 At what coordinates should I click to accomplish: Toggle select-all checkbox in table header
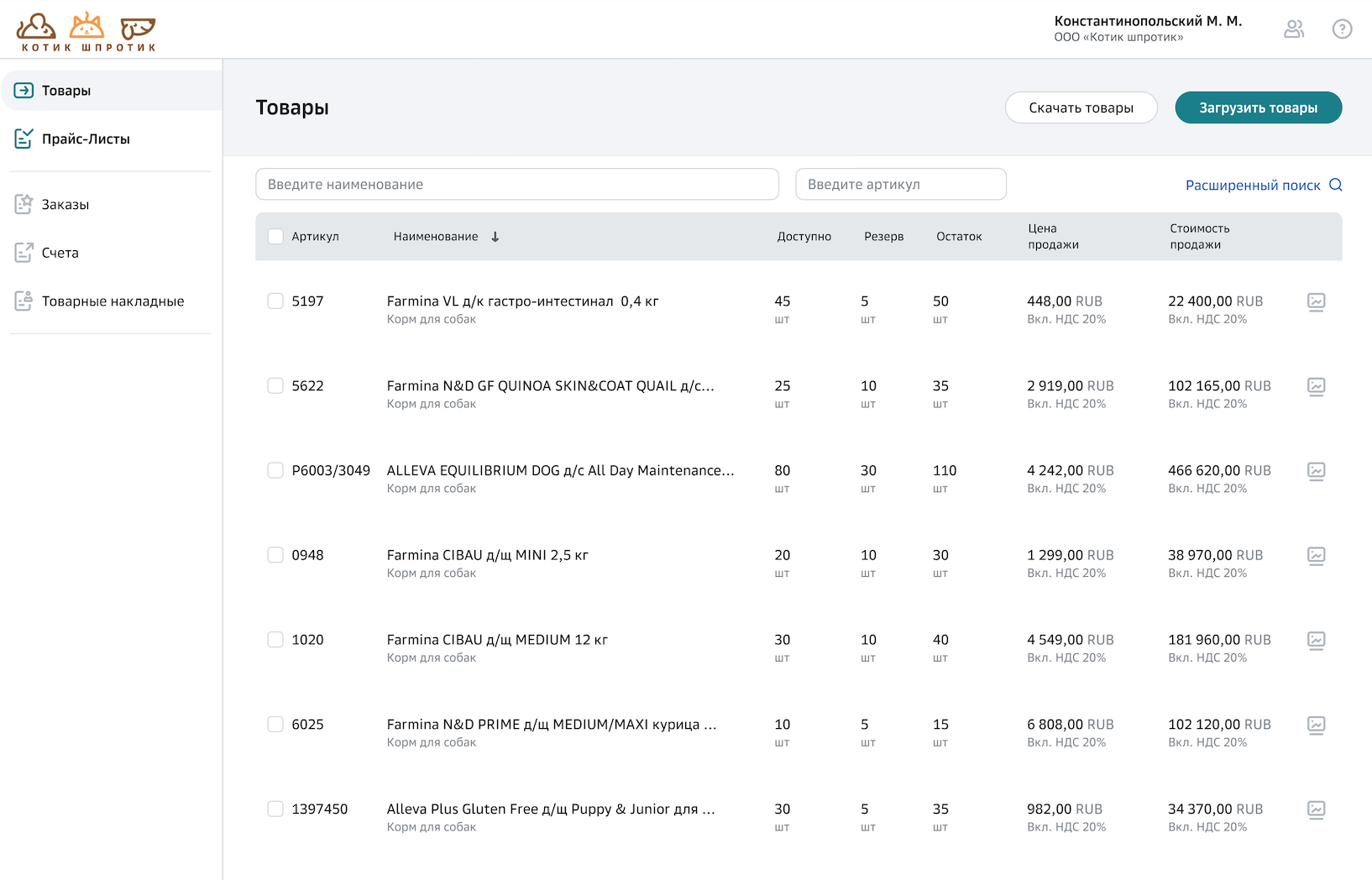[x=275, y=237]
